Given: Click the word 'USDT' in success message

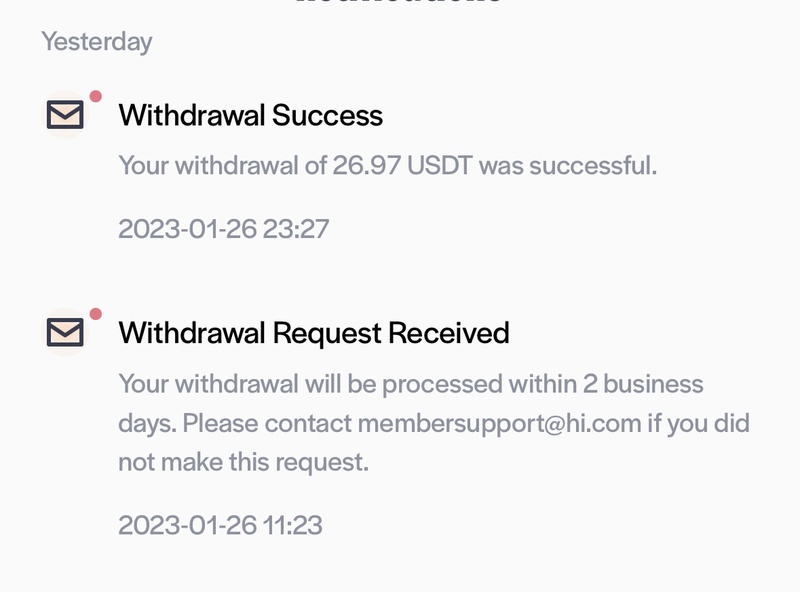Looking at the screenshot, I should (440, 165).
